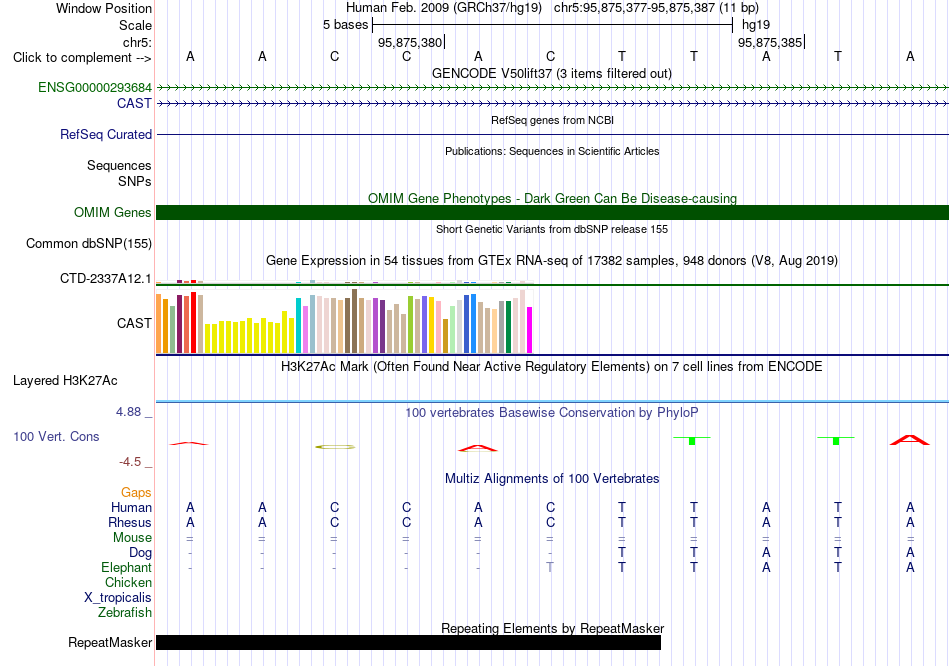Open the RefSeq Curated track label
Screen dimensions: 950x666
tap(105, 135)
